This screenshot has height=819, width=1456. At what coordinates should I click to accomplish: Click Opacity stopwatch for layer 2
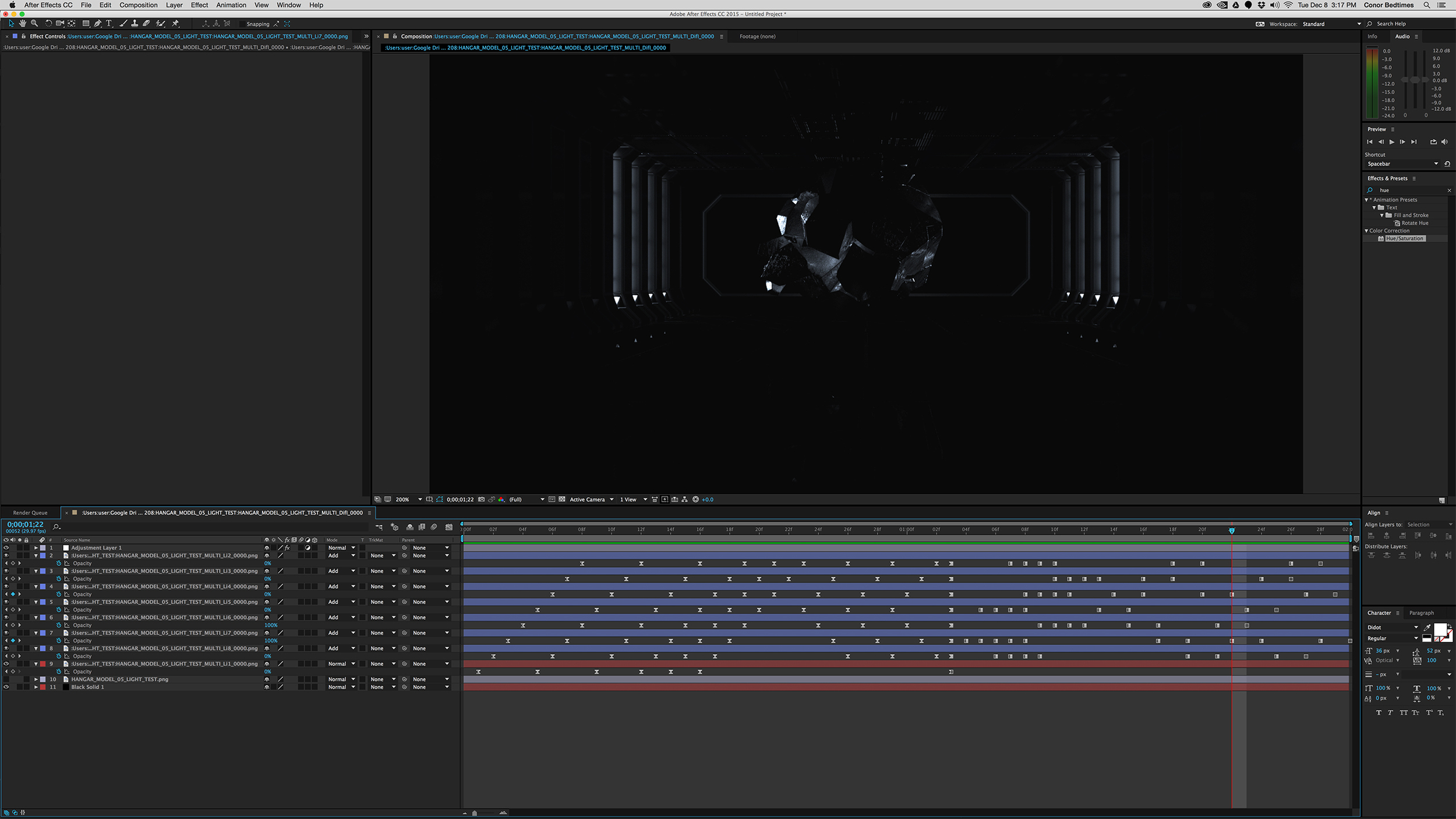pyautogui.click(x=59, y=563)
